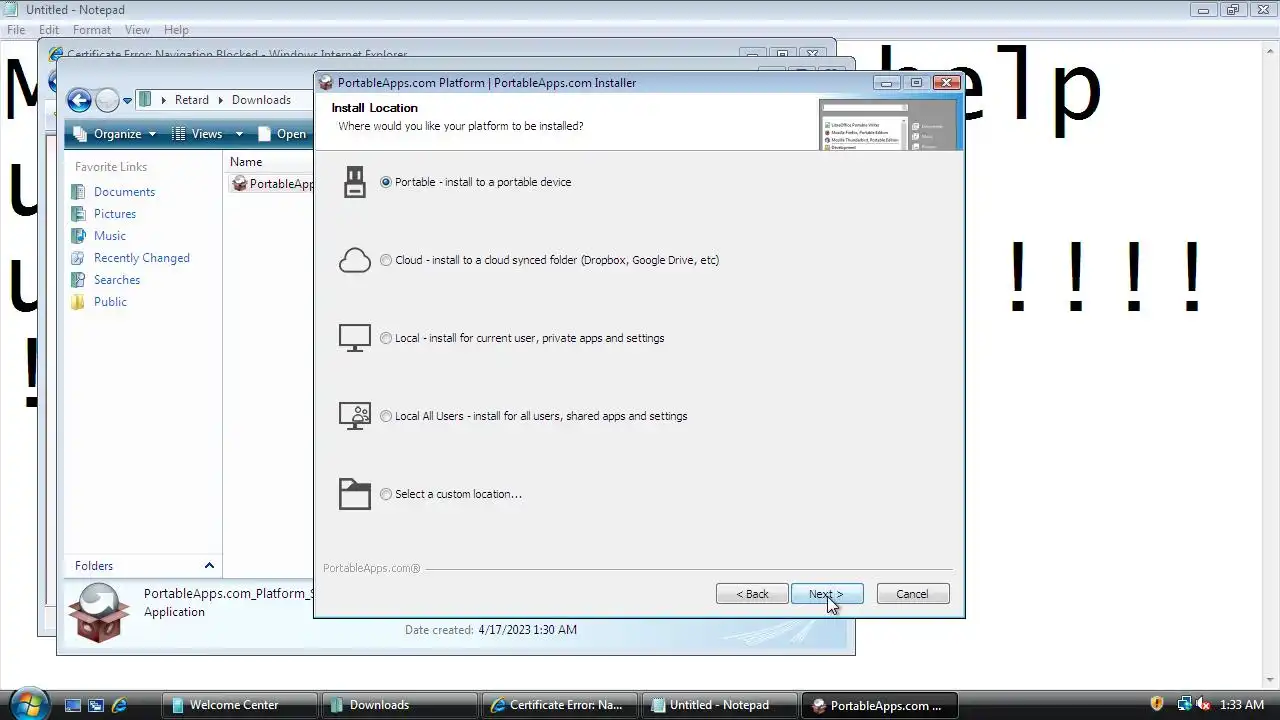This screenshot has width=1280, height=720.
Task: Click the monitor icon for Local install
Action: pyautogui.click(x=355, y=338)
